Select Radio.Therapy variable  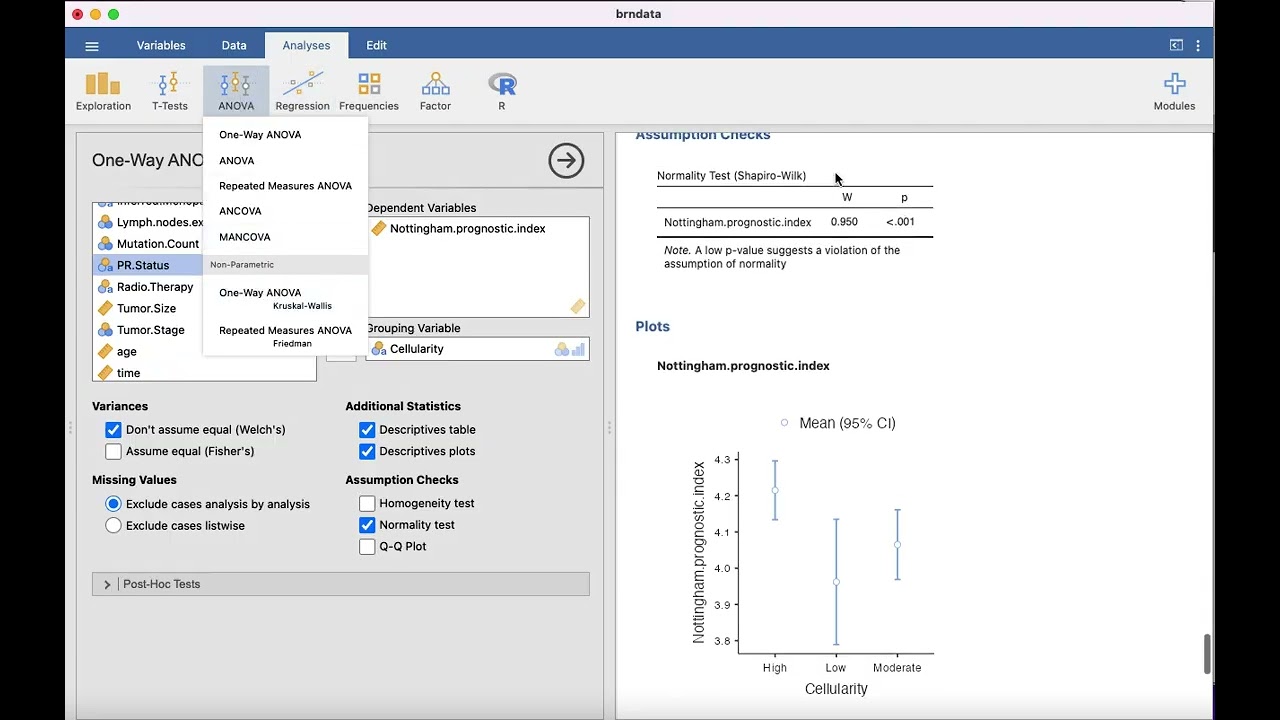[x=148, y=287]
